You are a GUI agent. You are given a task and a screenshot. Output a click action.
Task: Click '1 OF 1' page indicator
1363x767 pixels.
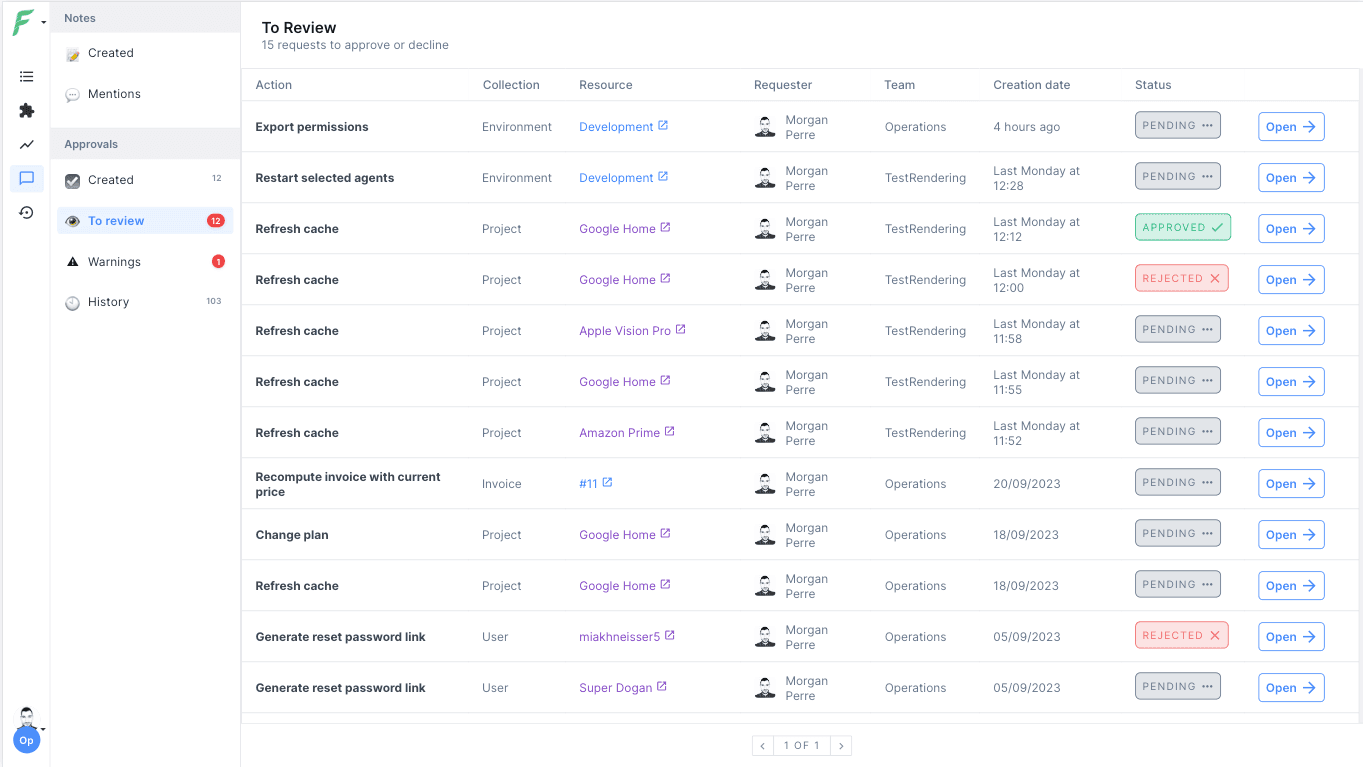pyautogui.click(x=802, y=746)
